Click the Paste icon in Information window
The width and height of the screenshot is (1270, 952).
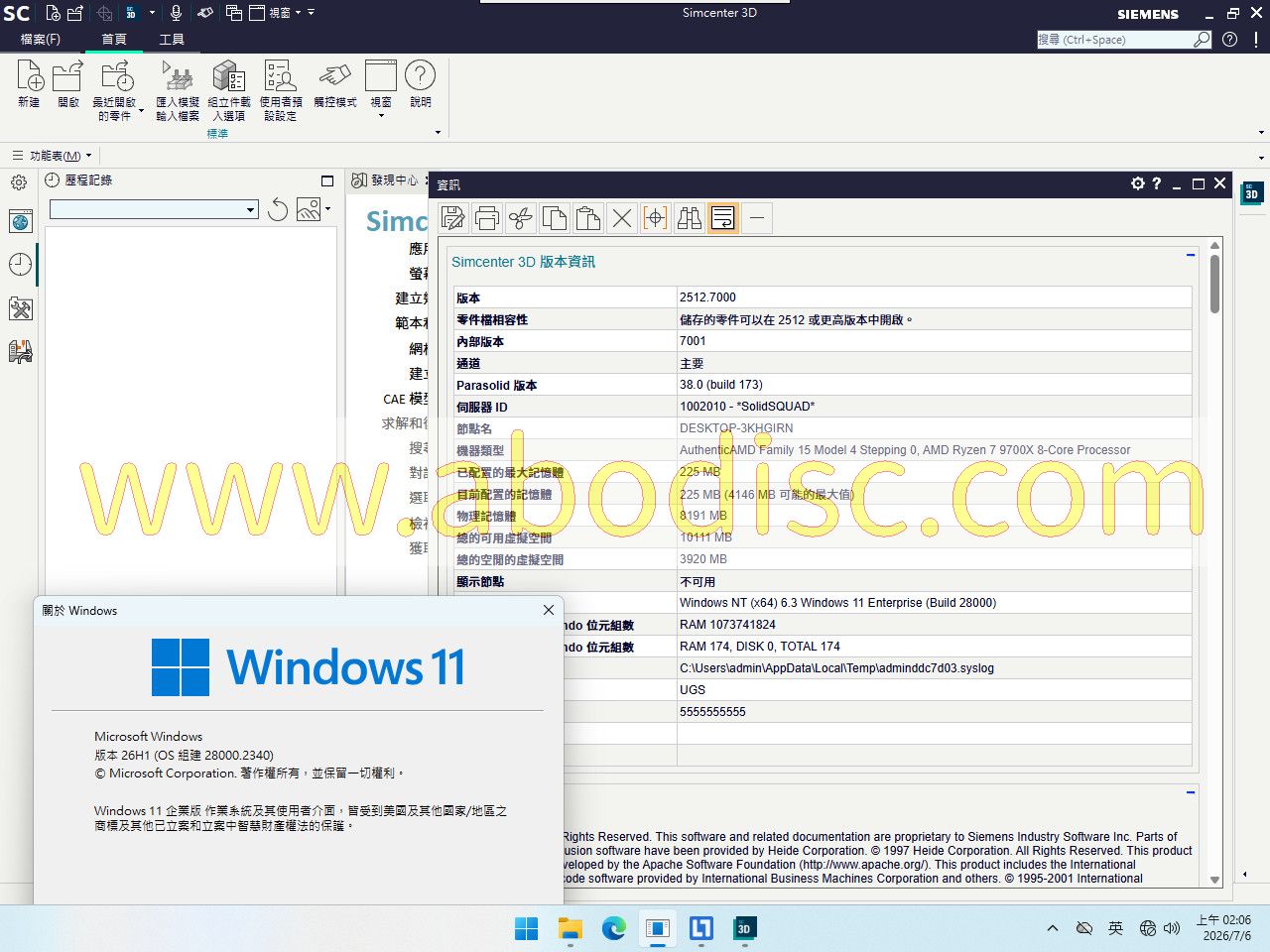click(588, 218)
